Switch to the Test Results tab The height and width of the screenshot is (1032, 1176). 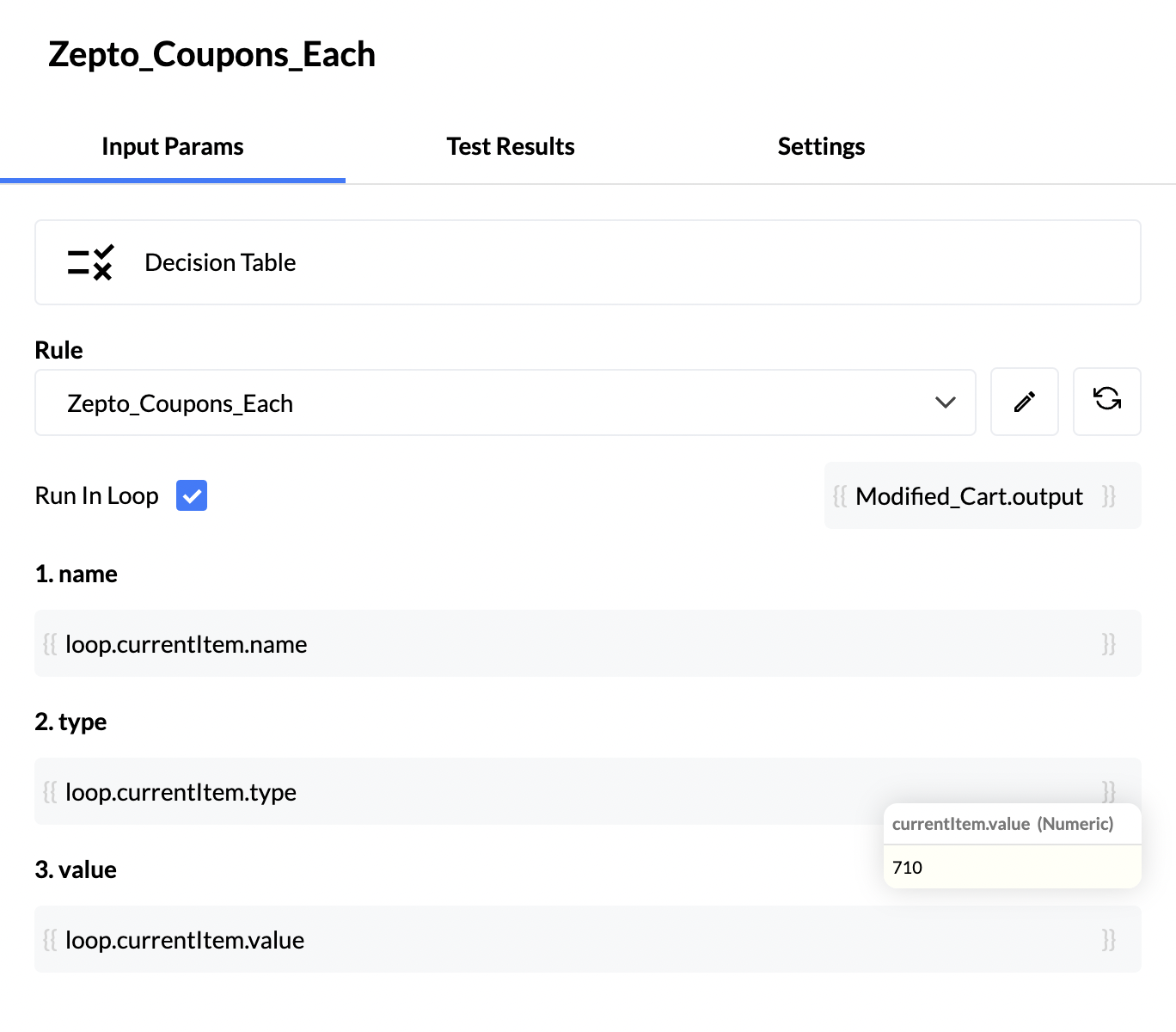510,147
